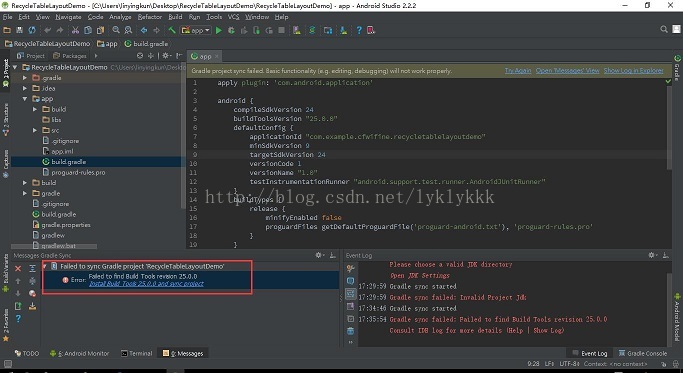Click the AVD Manager toolbar icon
Viewport: 683px width, 373px height.
click(297, 30)
